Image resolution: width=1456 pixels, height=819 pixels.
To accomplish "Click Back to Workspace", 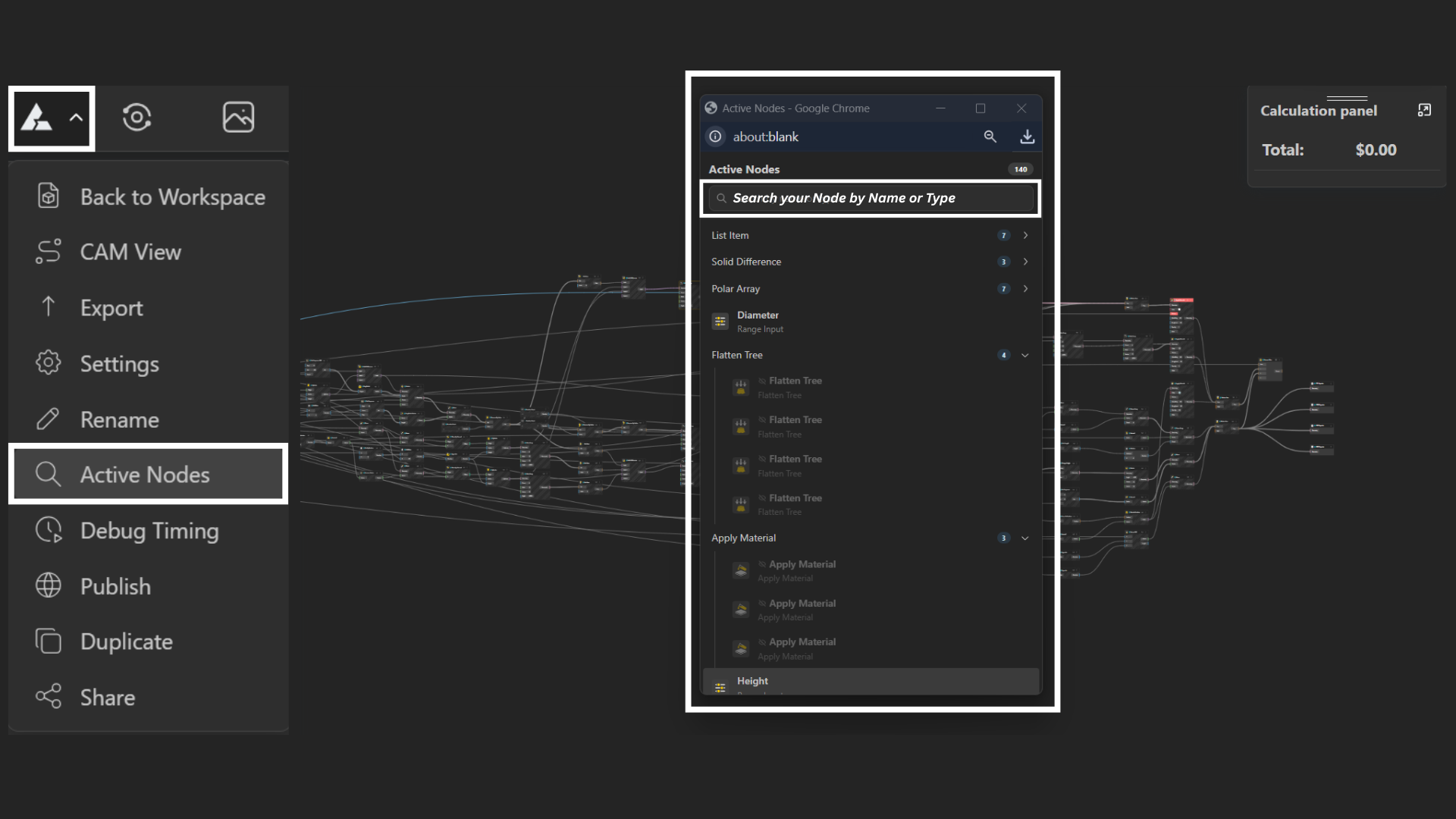I will [172, 197].
